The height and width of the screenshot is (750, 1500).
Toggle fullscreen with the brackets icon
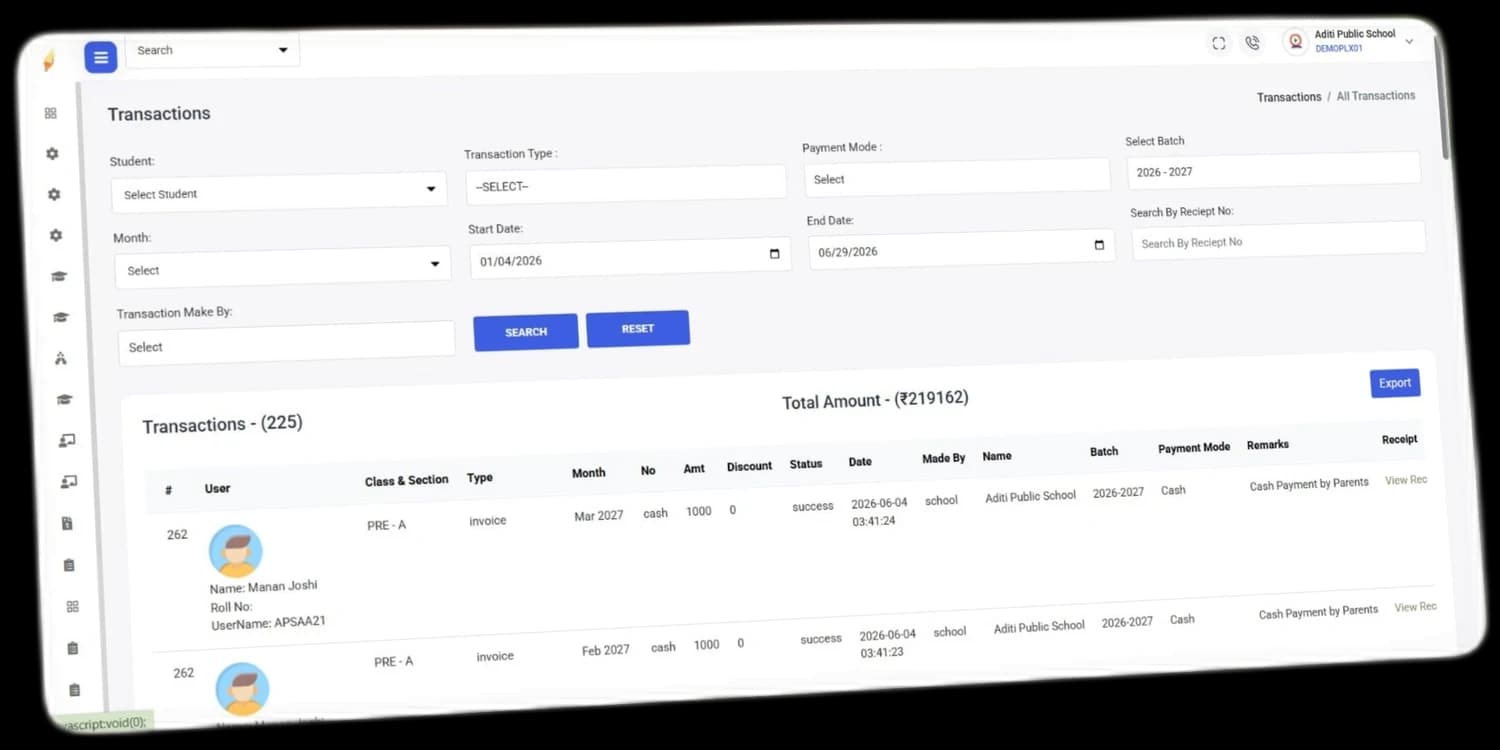[1218, 43]
